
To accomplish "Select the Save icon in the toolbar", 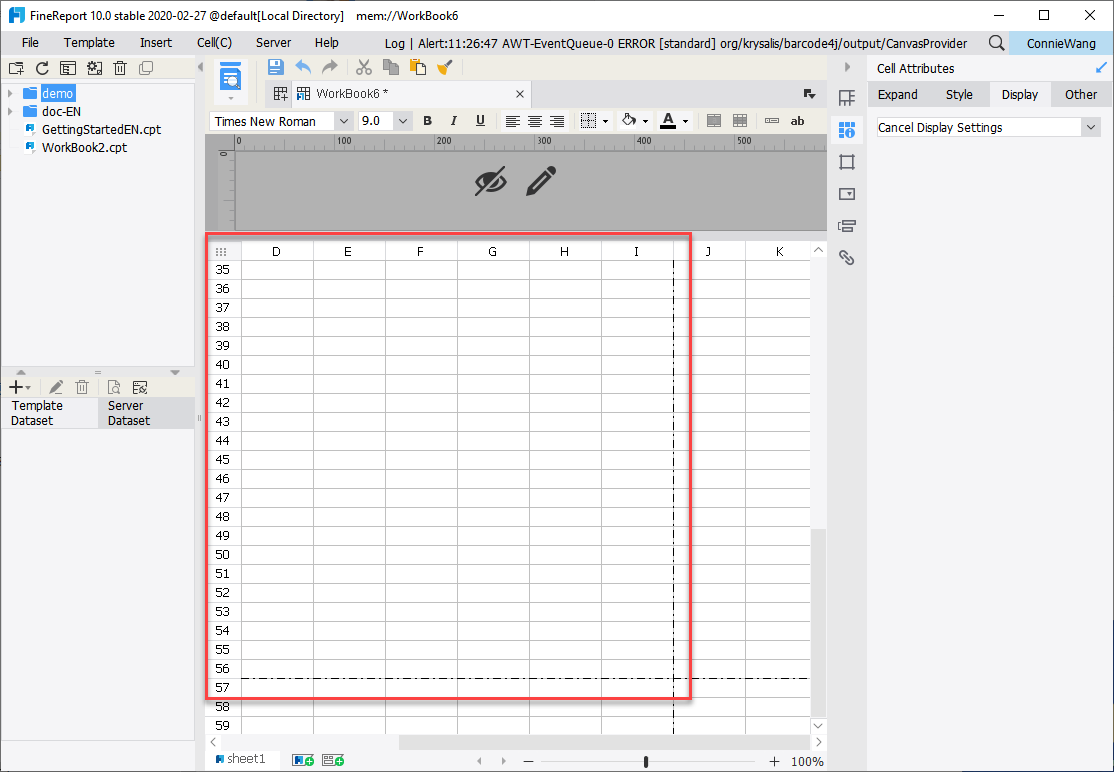I will pyautogui.click(x=275, y=67).
